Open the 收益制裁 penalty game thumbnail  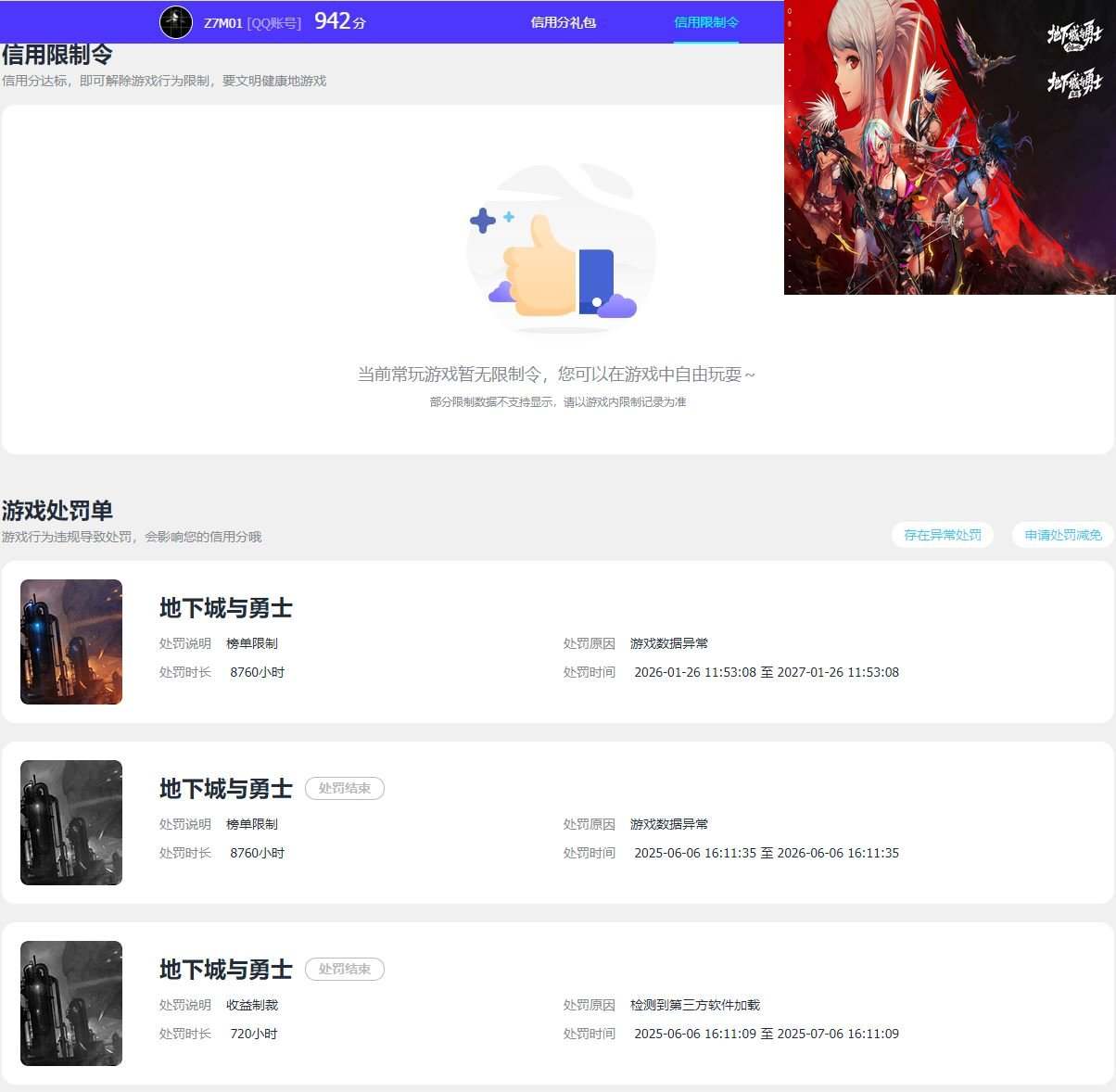click(71, 1003)
